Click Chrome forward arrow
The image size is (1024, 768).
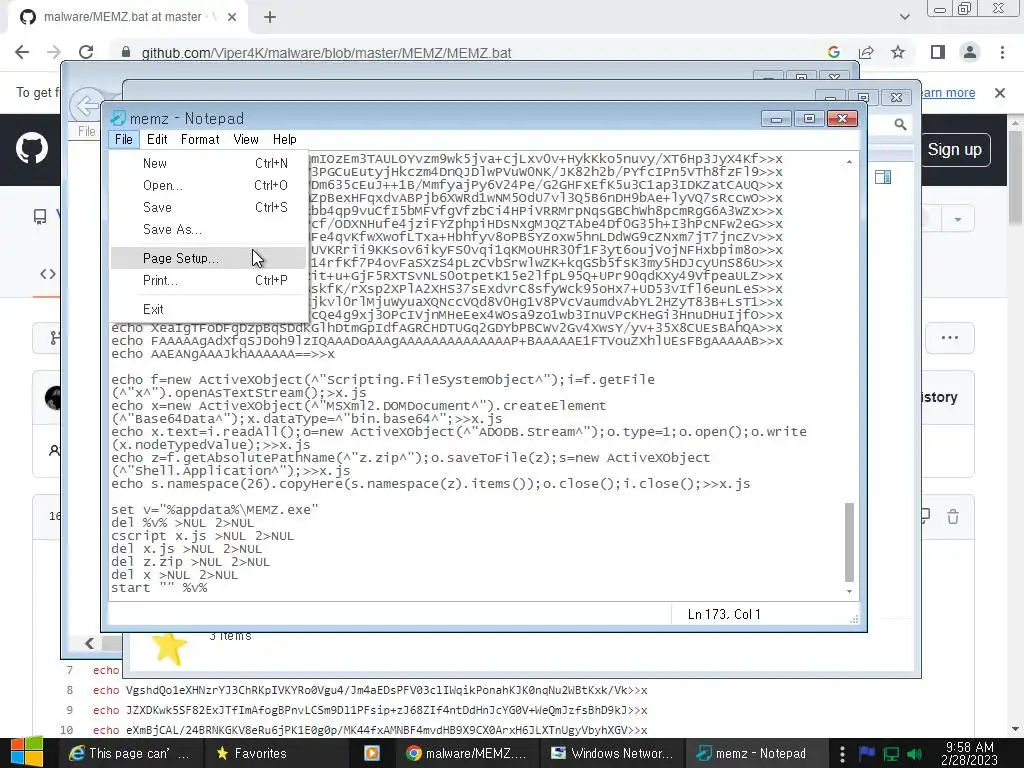pyautogui.click(x=54, y=52)
